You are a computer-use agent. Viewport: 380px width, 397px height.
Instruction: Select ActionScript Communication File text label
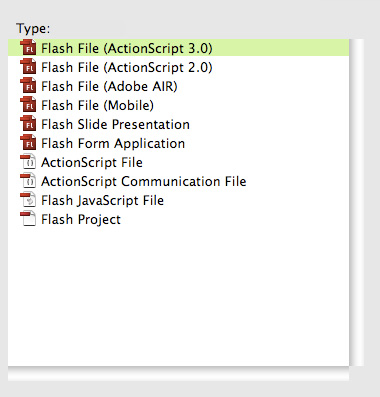click(x=144, y=181)
